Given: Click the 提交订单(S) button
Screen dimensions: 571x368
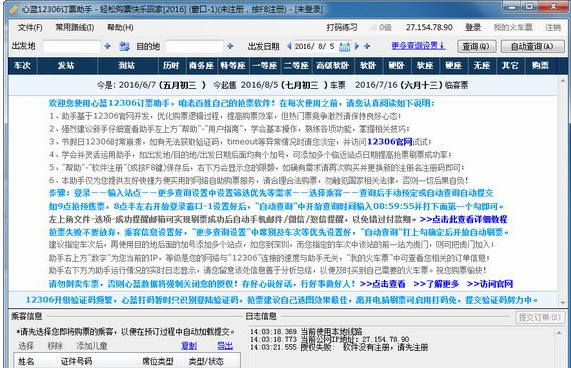Looking at the screenshot, I should pos(540,317).
